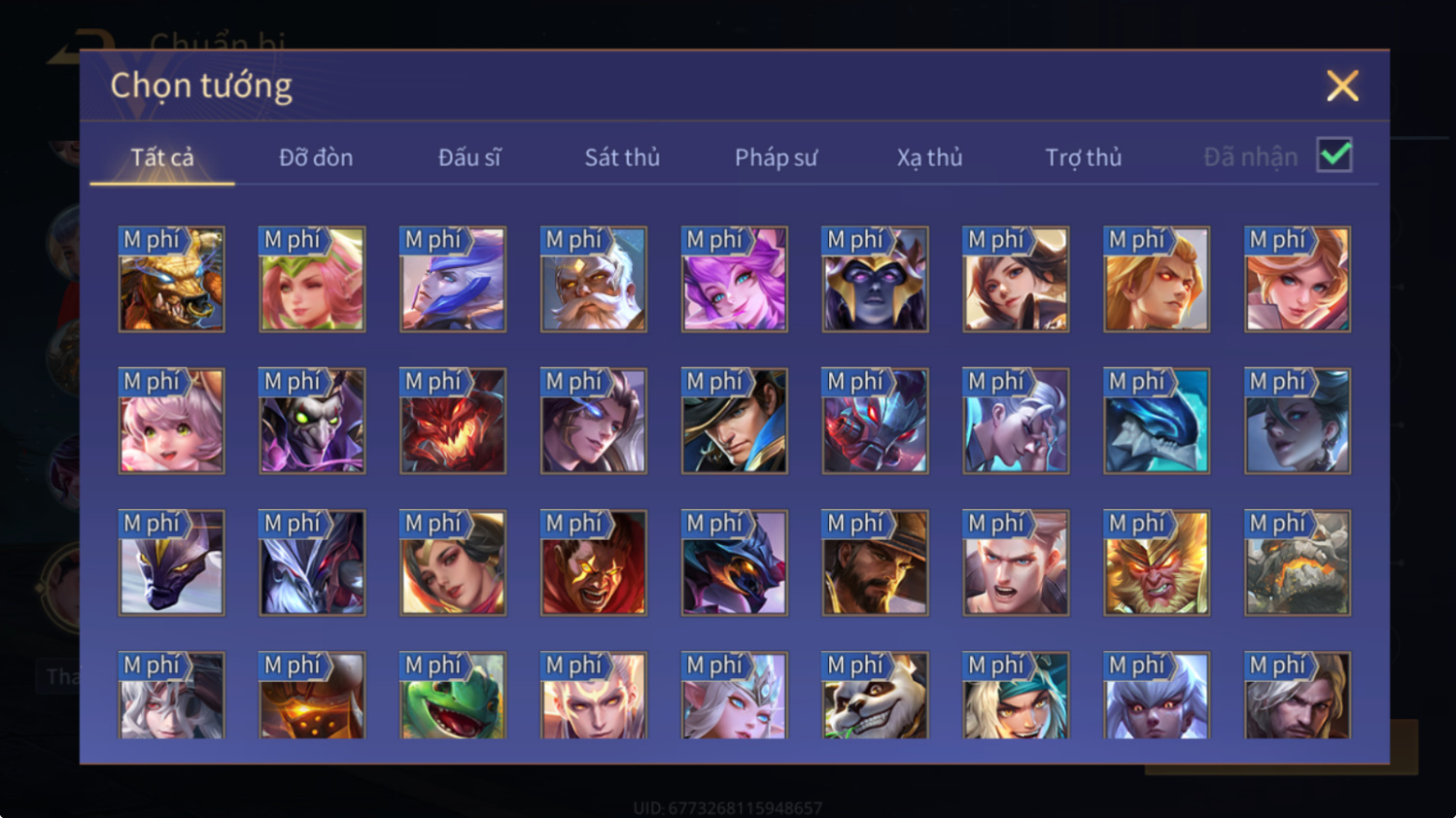1456x818 pixels.
Task: Select the green frog hero portrait
Action: tap(453, 696)
